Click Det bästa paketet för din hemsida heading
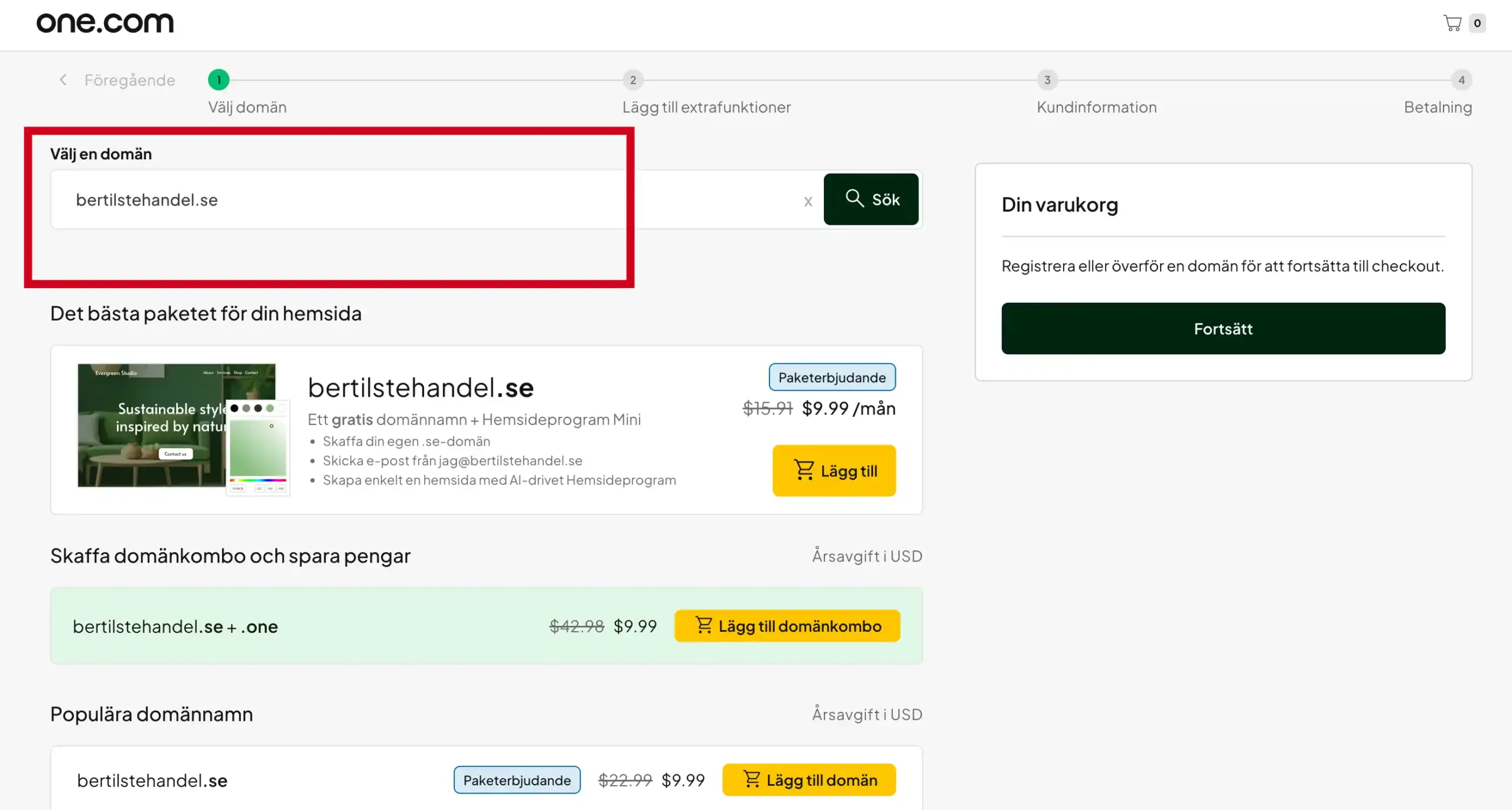This screenshot has height=810, width=1512. (x=206, y=313)
